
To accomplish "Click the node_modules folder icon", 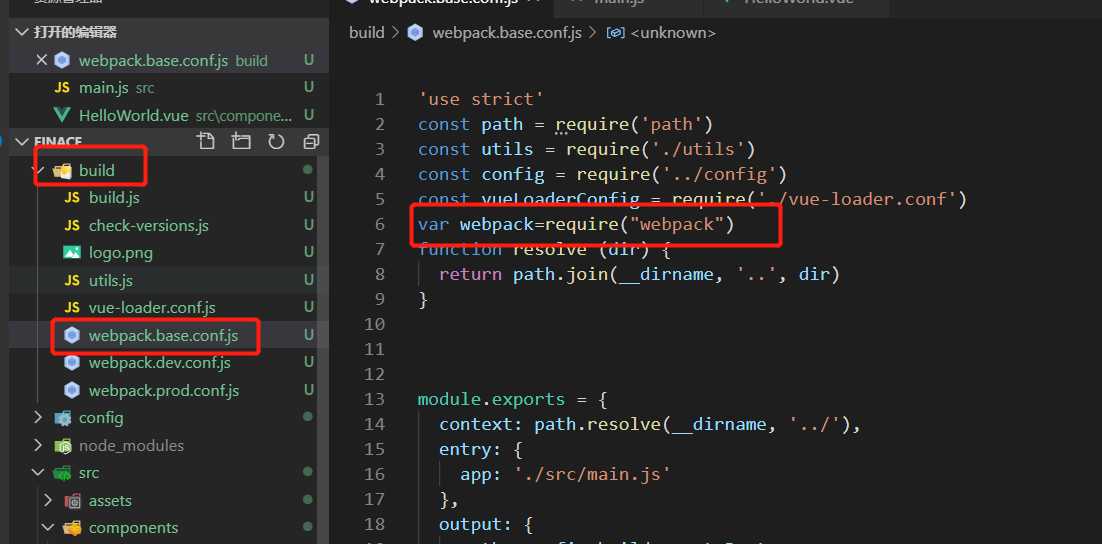I will [x=63, y=446].
